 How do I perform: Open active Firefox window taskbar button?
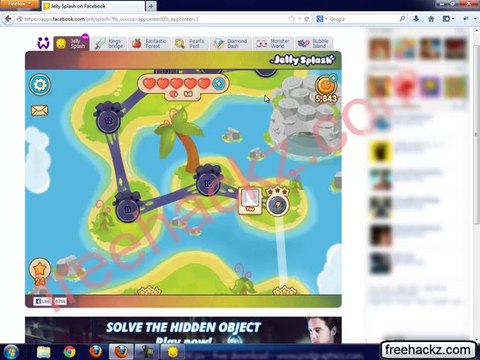[121, 352]
